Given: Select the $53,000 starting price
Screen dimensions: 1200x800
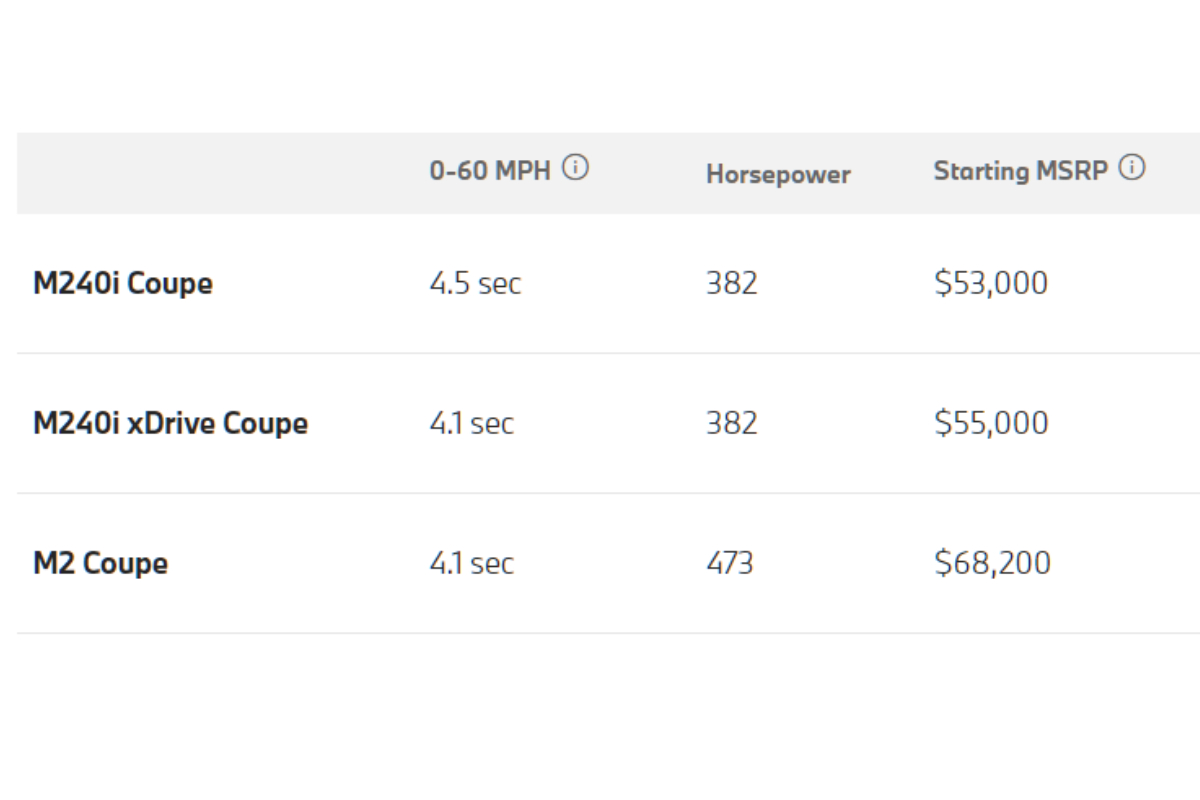Looking at the screenshot, I should [991, 284].
